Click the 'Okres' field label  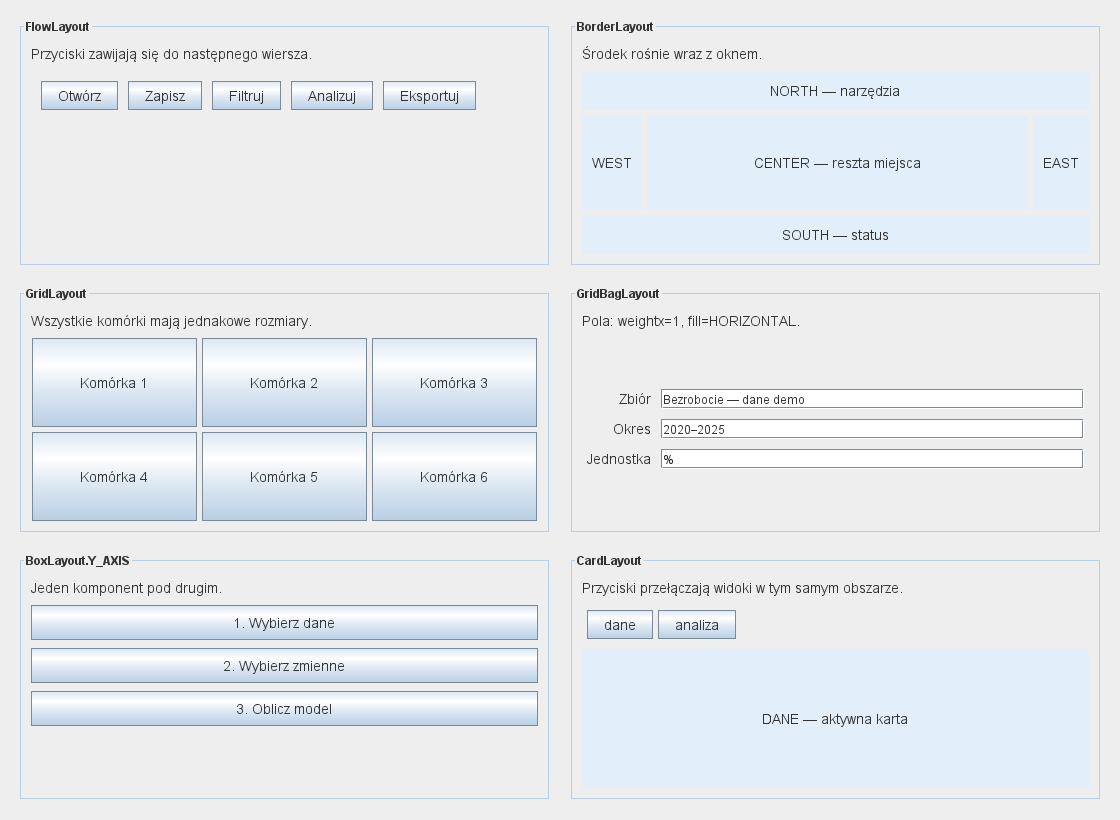coord(632,429)
